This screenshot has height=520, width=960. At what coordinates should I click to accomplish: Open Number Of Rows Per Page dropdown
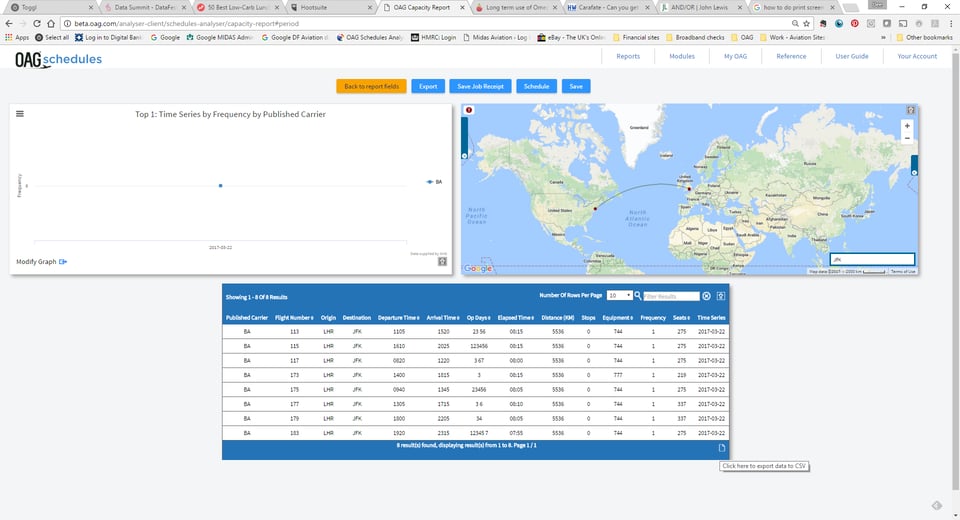[x=619, y=295]
